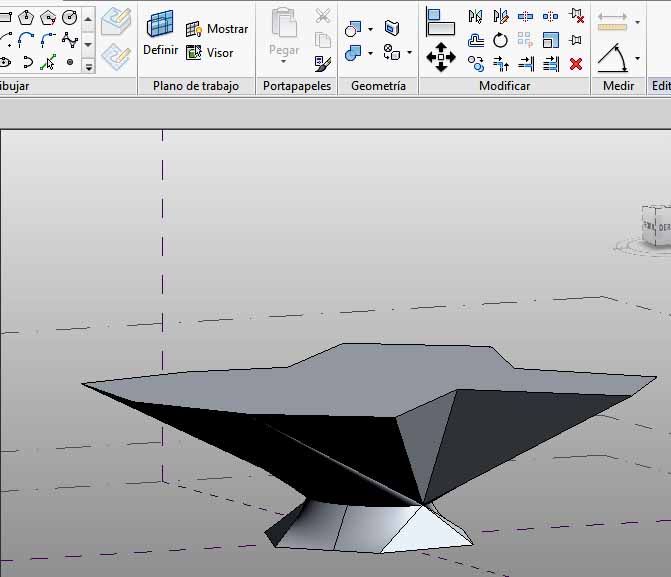Screen dimensions: 671x577
Task: Expand the Dibujar gallery with bottom arrow
Action: point(88,66)
